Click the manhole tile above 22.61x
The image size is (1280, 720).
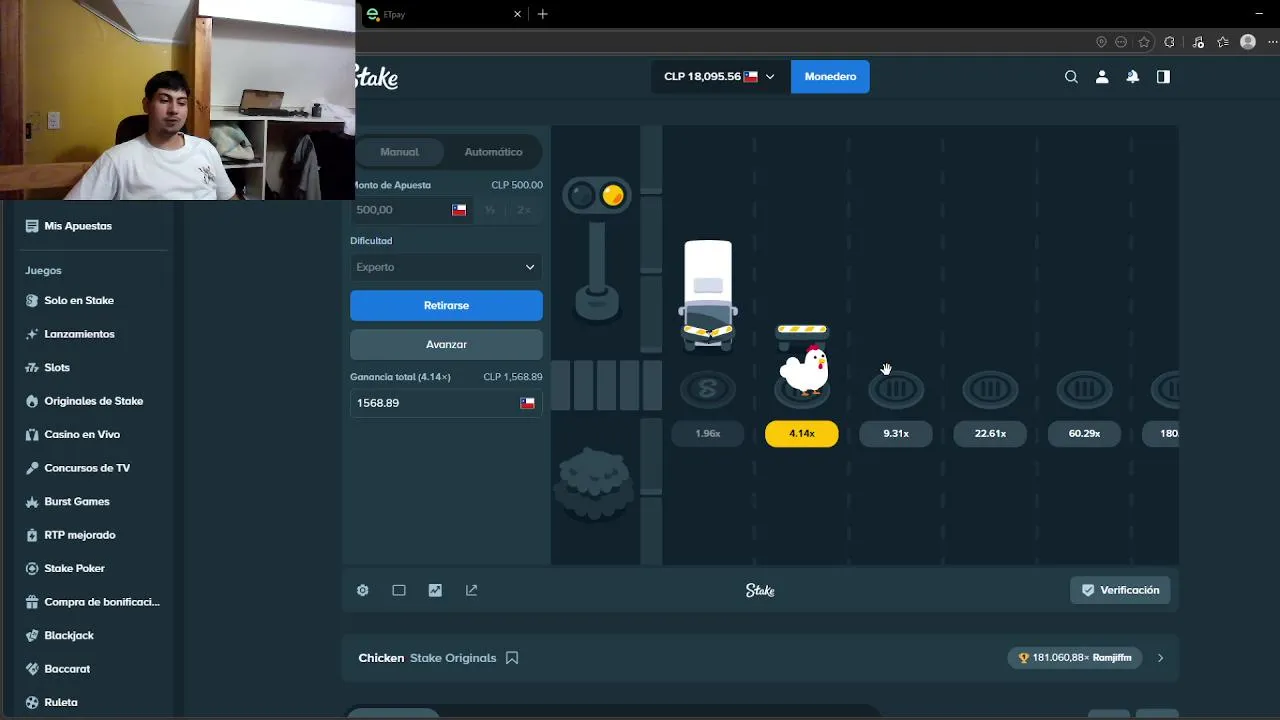tap(990, 390)
